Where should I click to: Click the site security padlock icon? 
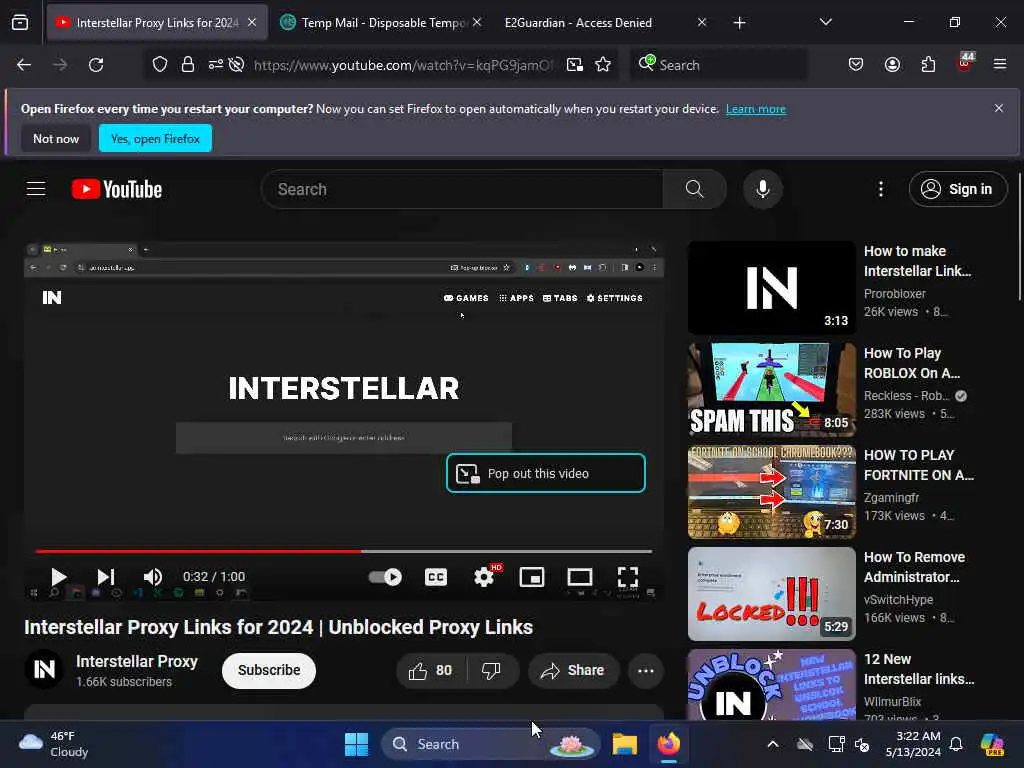[188, 65]
